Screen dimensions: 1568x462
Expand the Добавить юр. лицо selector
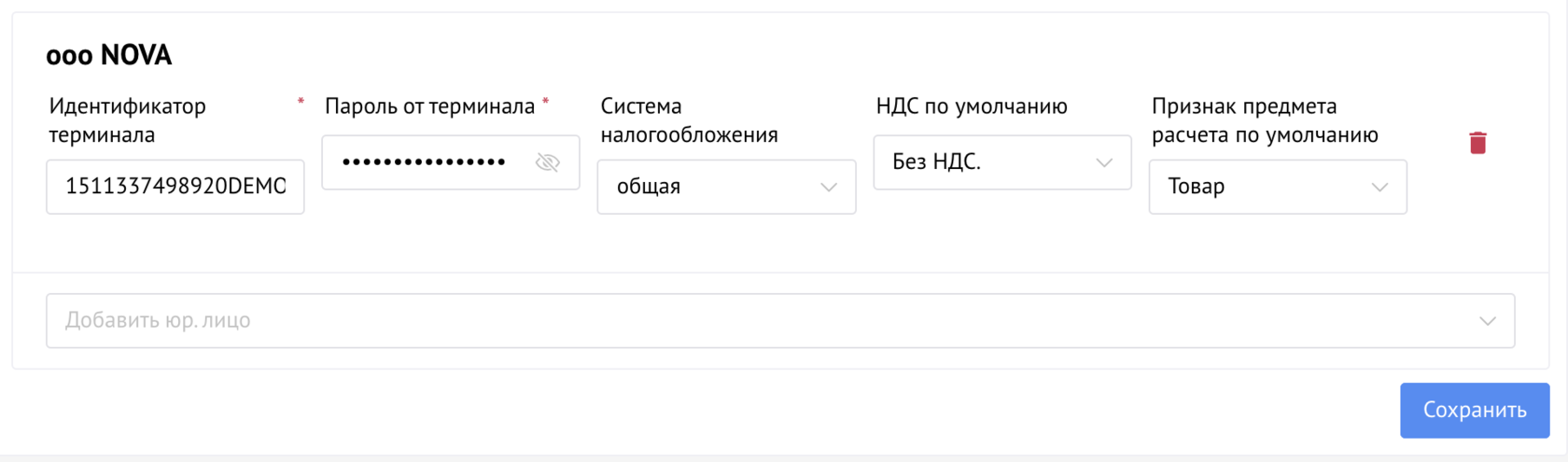(x=780, y=321)
